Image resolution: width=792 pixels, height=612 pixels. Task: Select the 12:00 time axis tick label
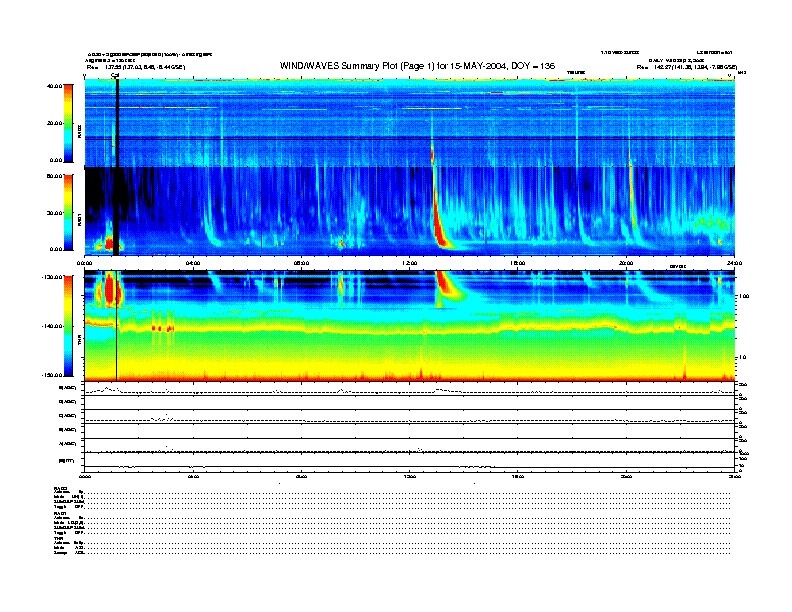[x=409, y=263]
